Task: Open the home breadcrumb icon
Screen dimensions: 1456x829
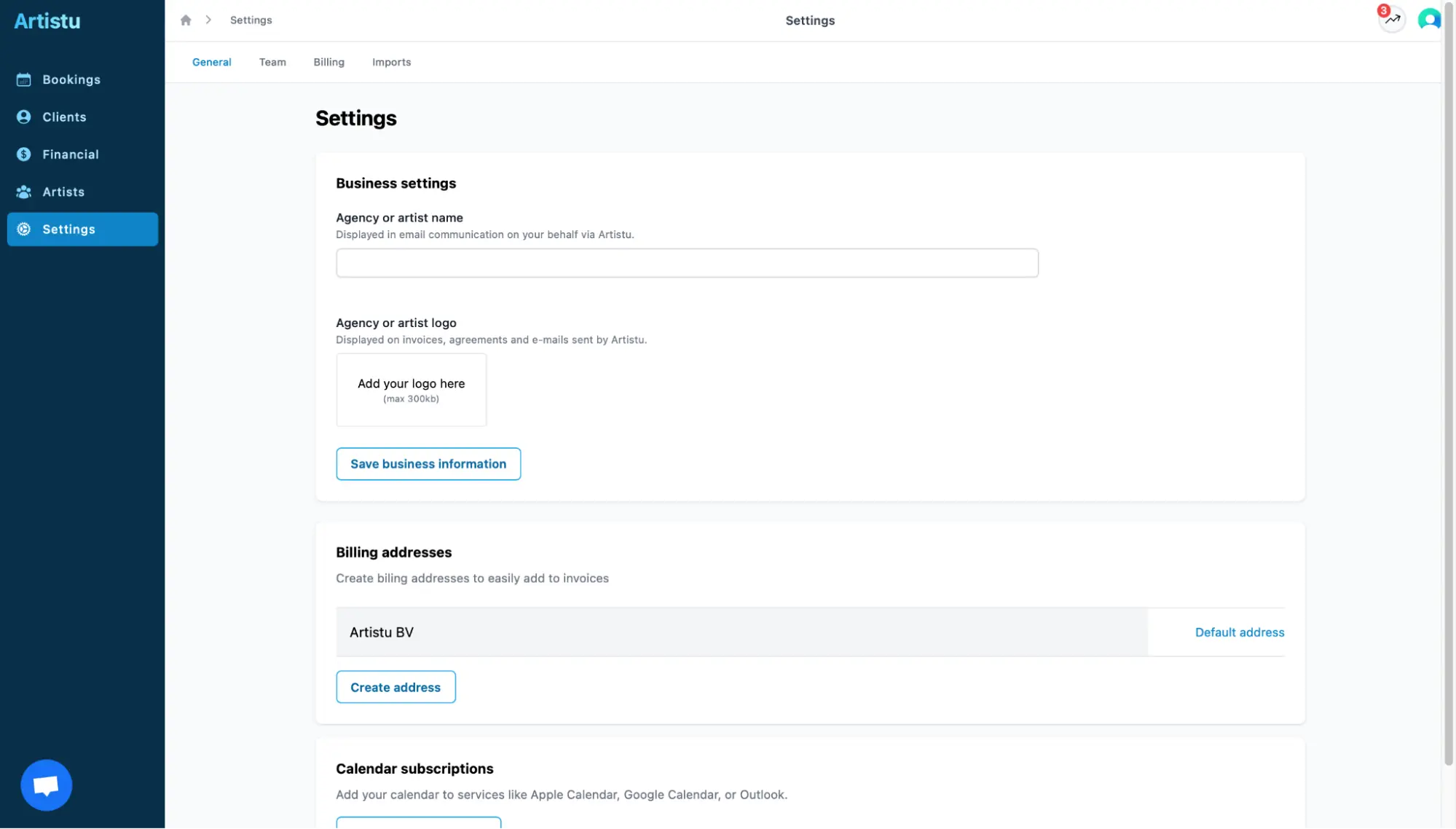Action: (x=186, y=20)
